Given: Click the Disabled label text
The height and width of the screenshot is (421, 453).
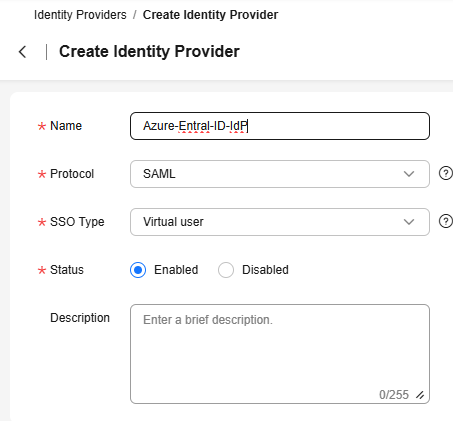Looking at the screenshot, I should tap(265, 270).
